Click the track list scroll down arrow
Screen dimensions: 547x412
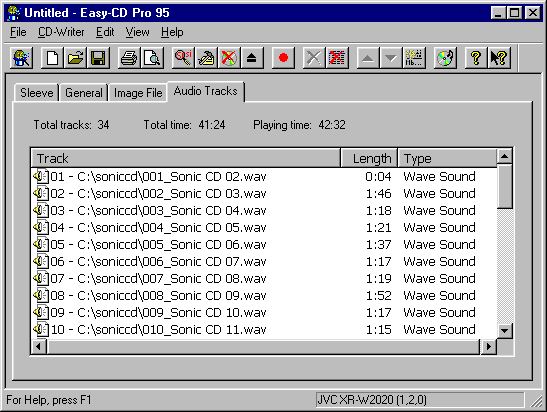coord(504,330)
